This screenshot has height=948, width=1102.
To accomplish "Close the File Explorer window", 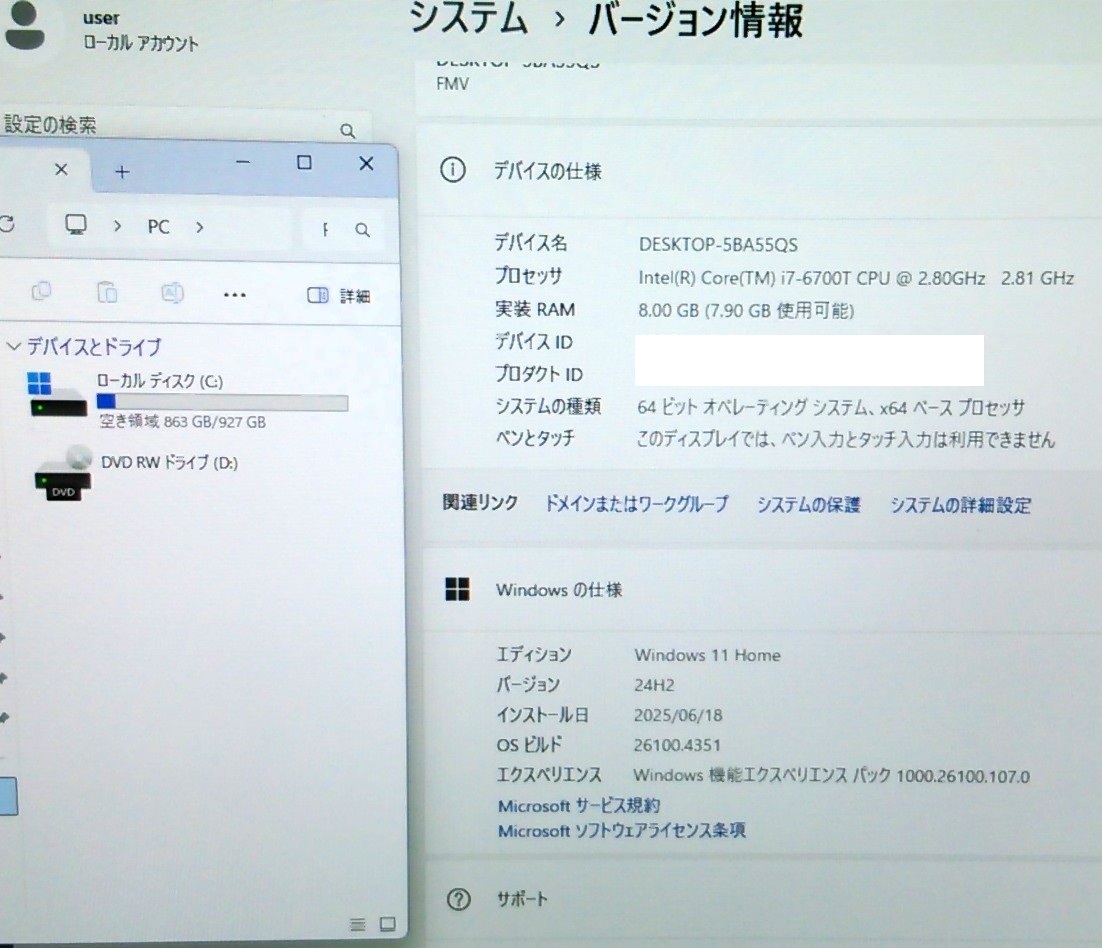I will pyautogui.click(x=366, y=164).
